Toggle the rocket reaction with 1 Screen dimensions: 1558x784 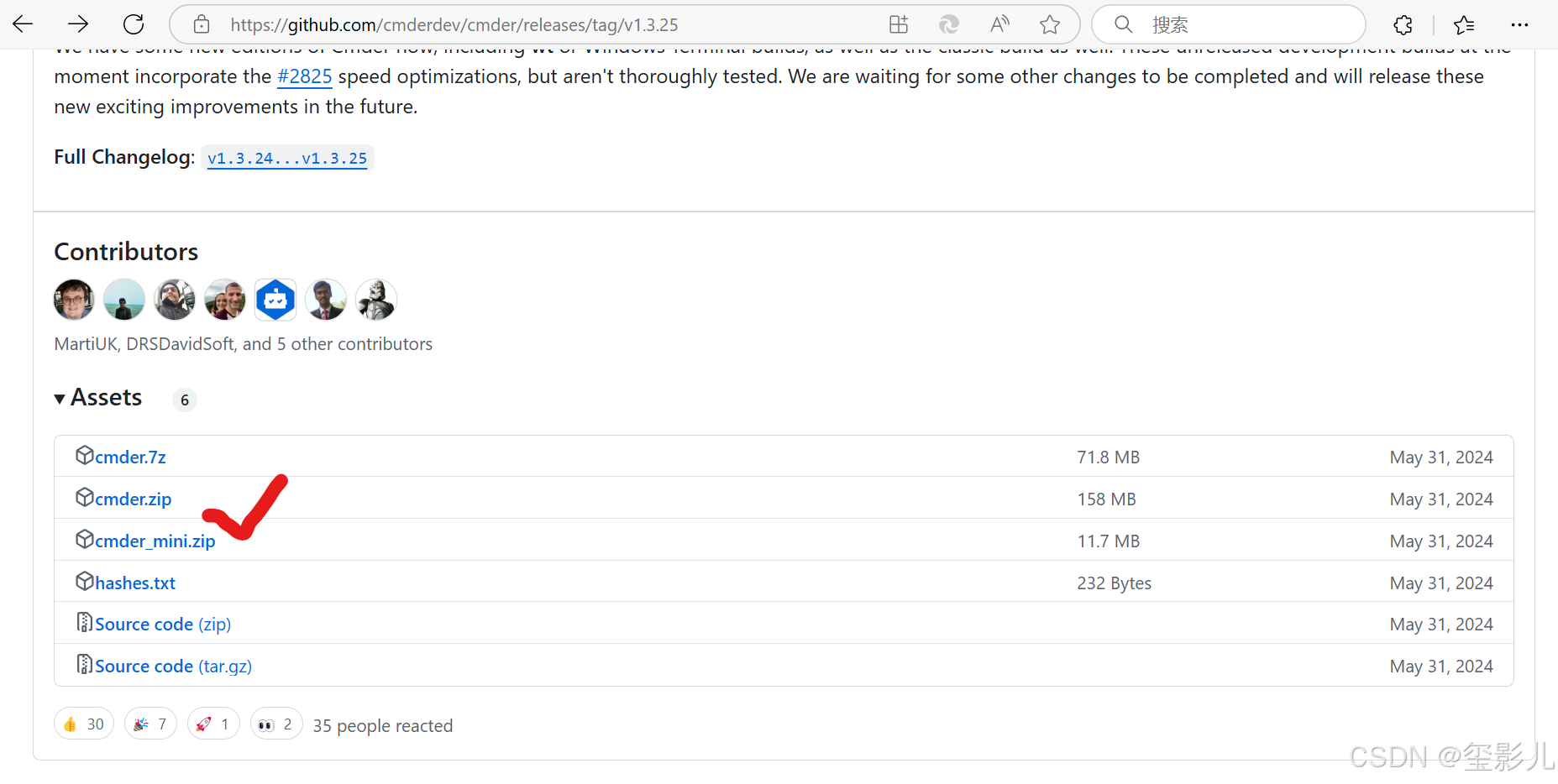(213, 724)
